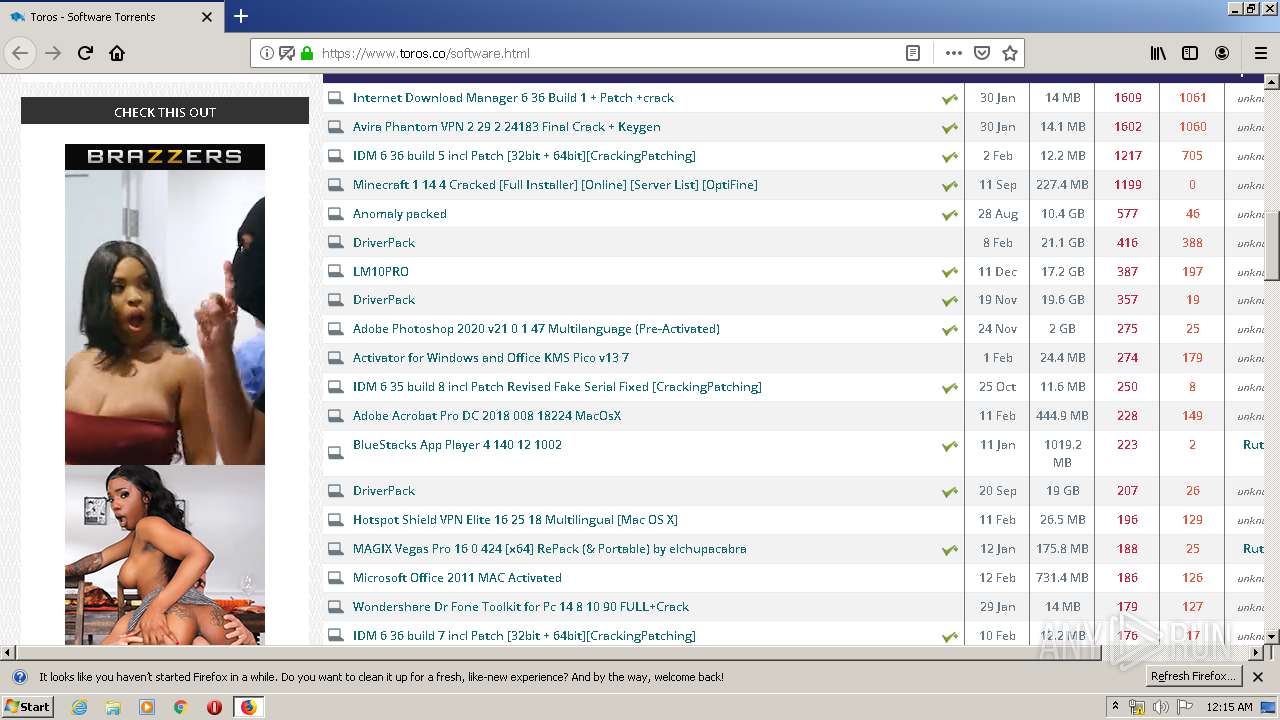Open the Library bookmarks icon

pos(1158,53)
